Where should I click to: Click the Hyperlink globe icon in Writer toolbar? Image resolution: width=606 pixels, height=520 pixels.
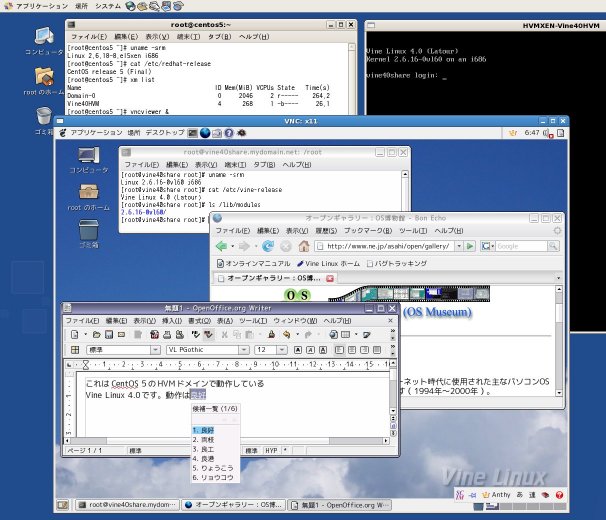[x=333, y=334]
